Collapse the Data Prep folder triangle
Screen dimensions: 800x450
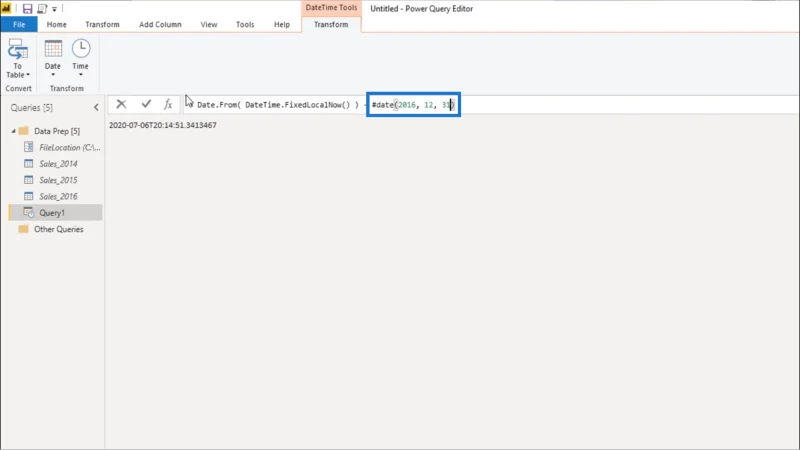pos(14,131)
